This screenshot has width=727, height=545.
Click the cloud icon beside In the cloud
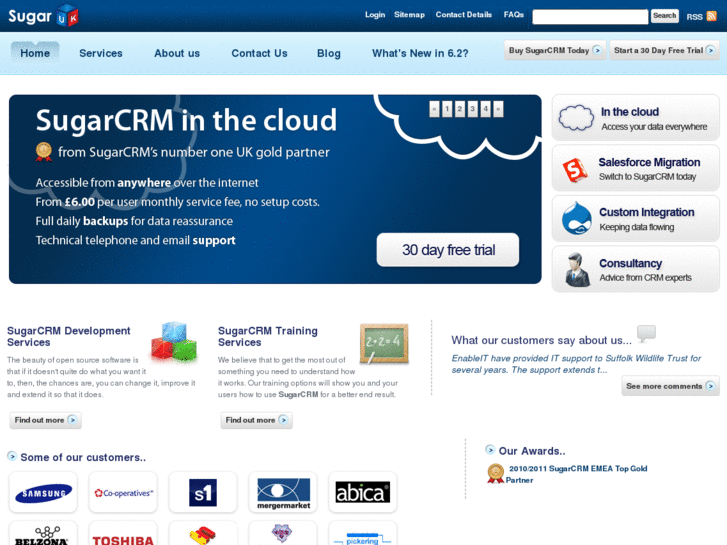tap(576, 118)
